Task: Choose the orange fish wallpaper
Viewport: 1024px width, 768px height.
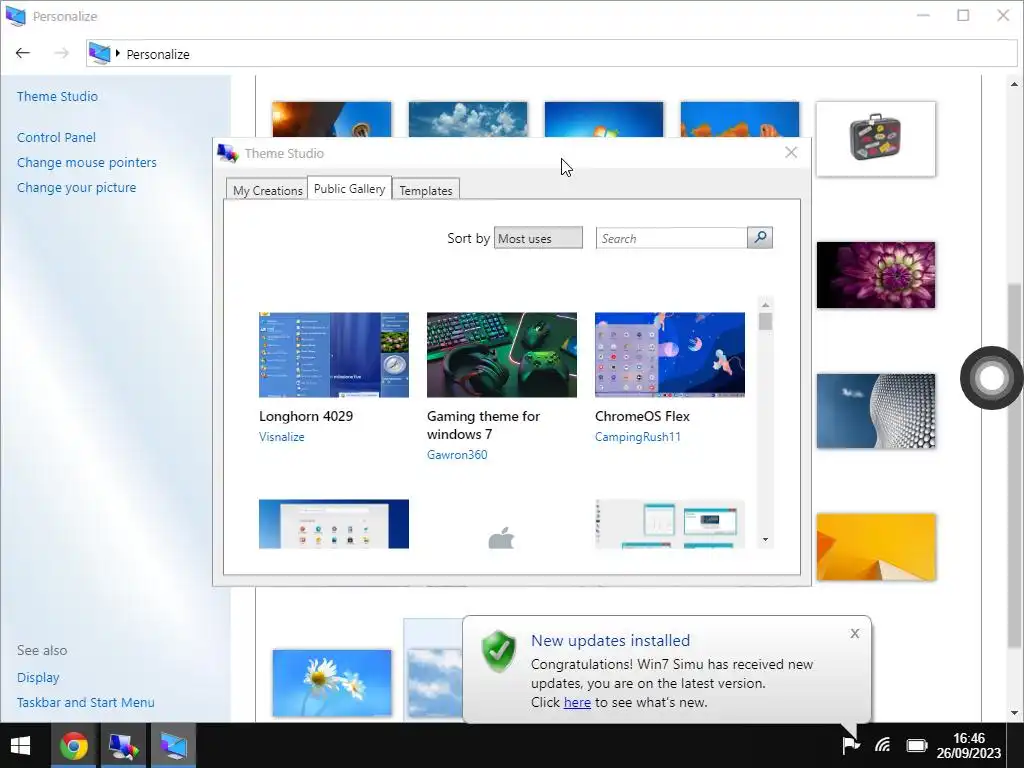Action: point(739,119)
